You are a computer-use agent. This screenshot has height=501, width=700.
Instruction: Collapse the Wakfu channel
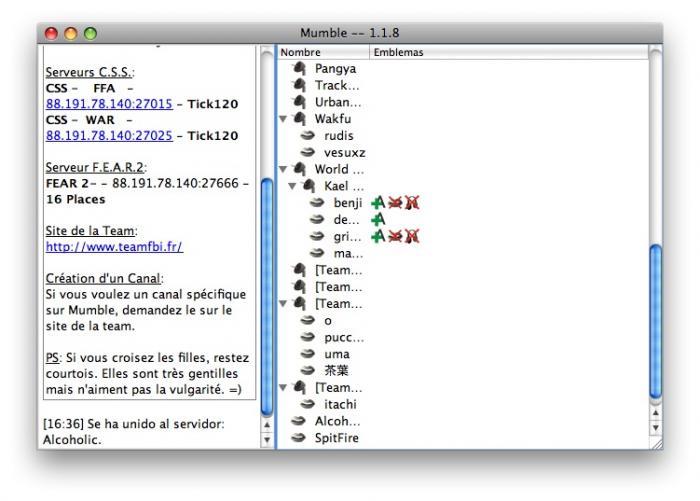(283, 119)
